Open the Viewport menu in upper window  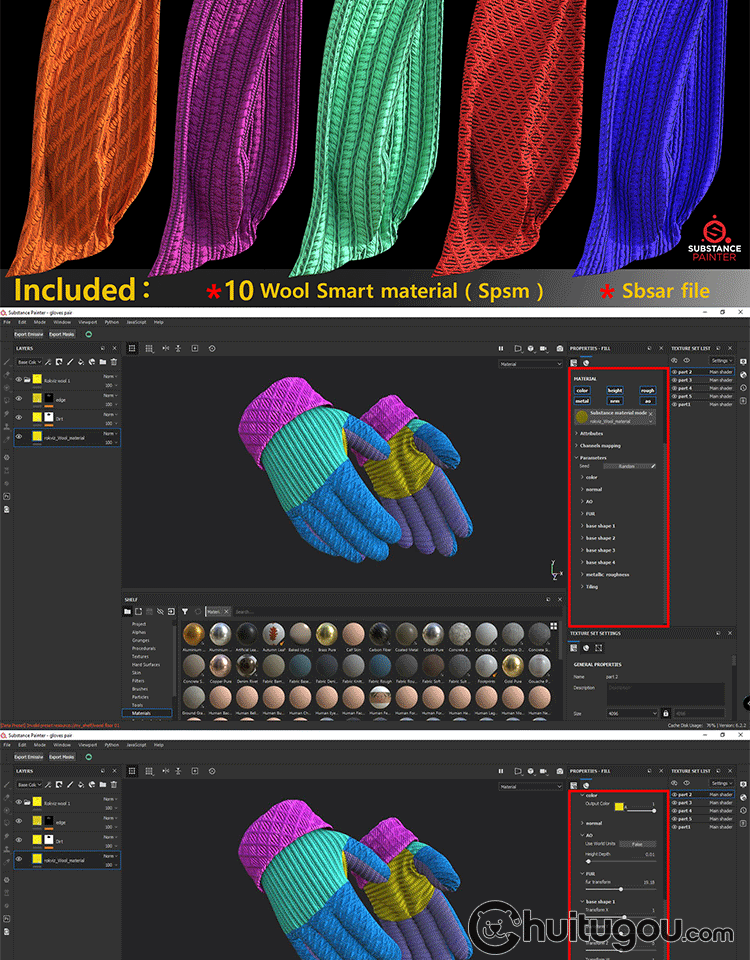pos(88,322)
